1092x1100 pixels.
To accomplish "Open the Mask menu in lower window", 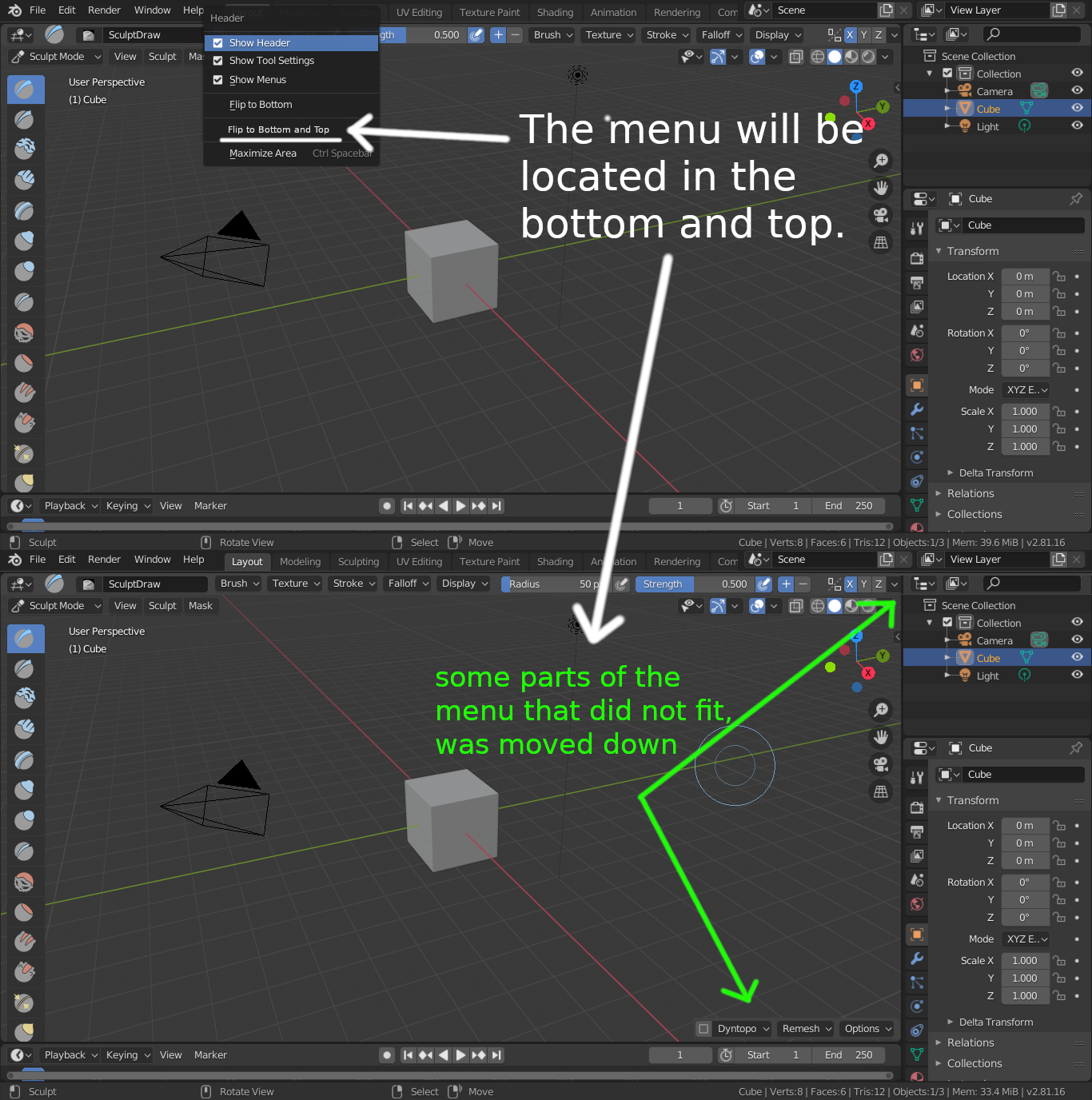I will (200, 606).
